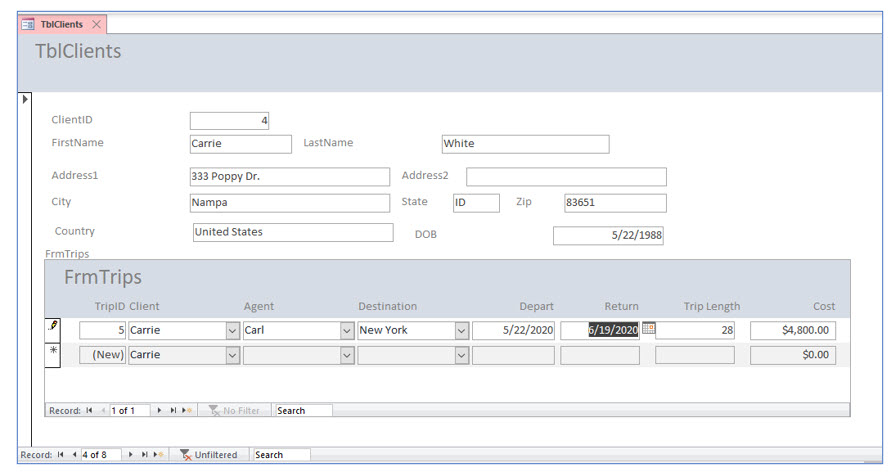Click the Trip Length column header

coord(712,306)
